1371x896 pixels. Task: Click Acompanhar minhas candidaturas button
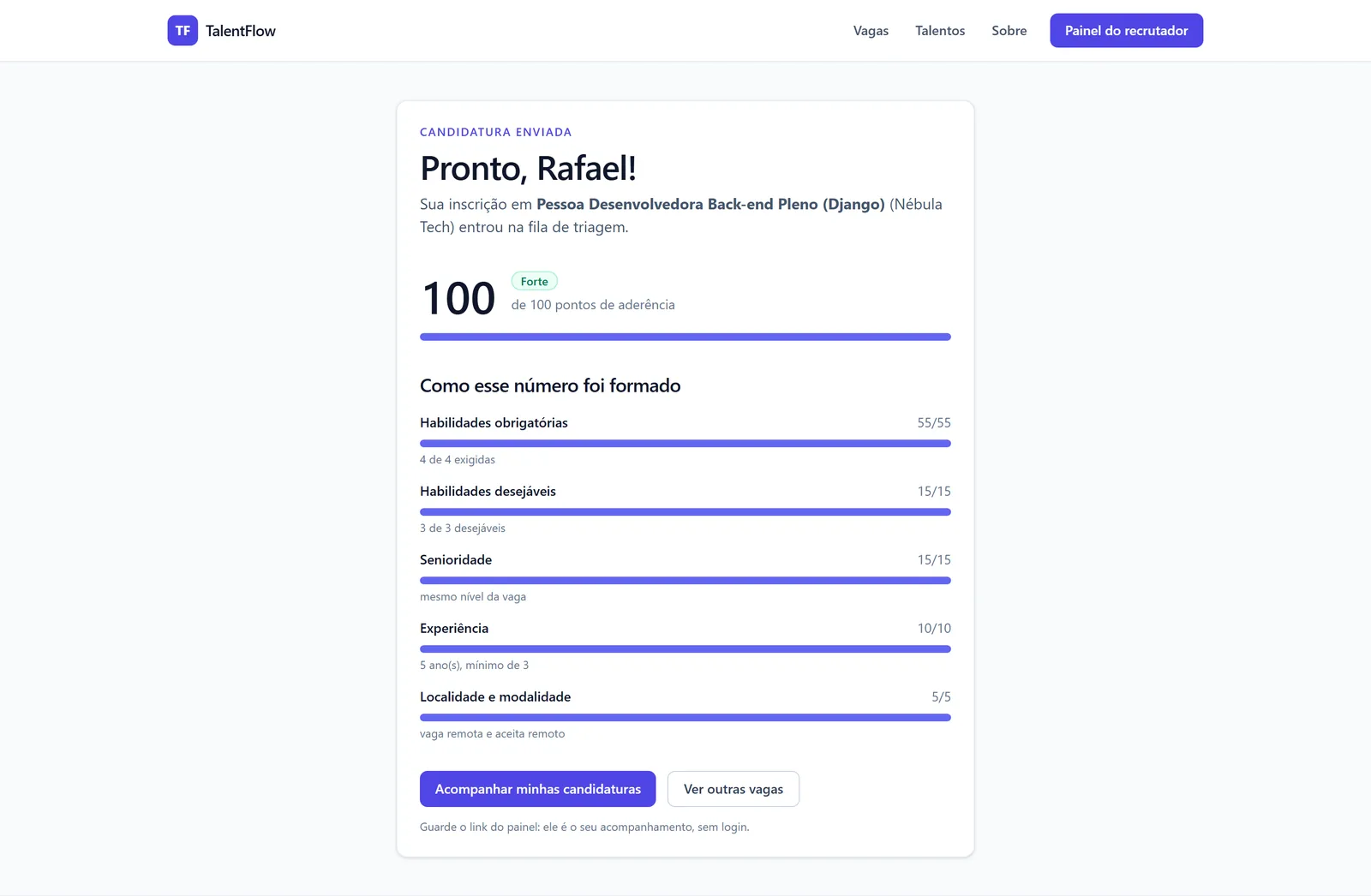point(538,789)
